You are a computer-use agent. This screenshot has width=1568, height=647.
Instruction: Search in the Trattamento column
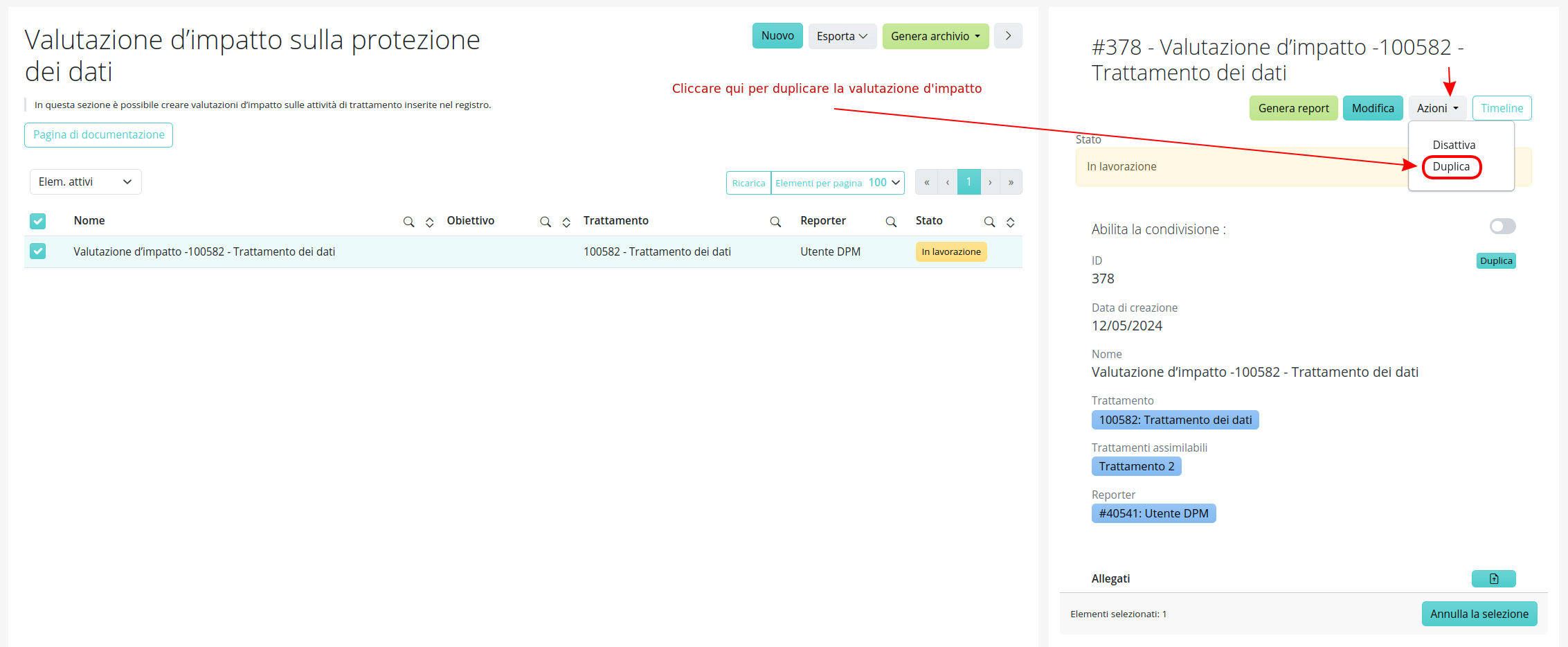(x=775, y=222)
